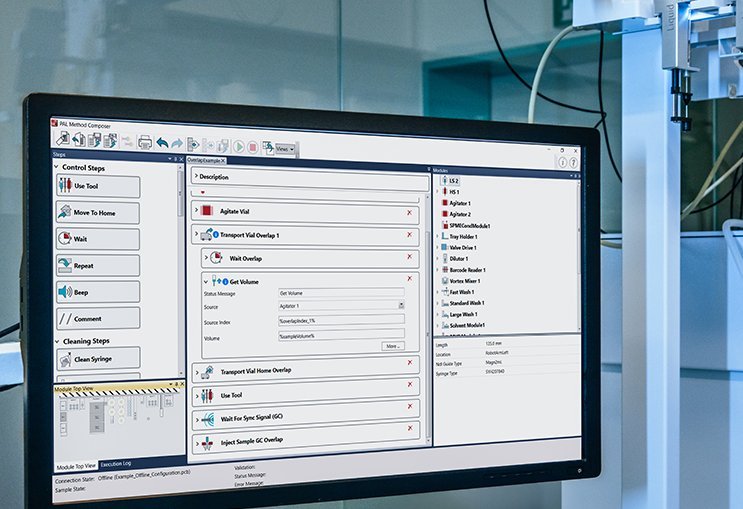Delete the Agitate Vial step with red X
743x509 pixels.
[409, 213]
